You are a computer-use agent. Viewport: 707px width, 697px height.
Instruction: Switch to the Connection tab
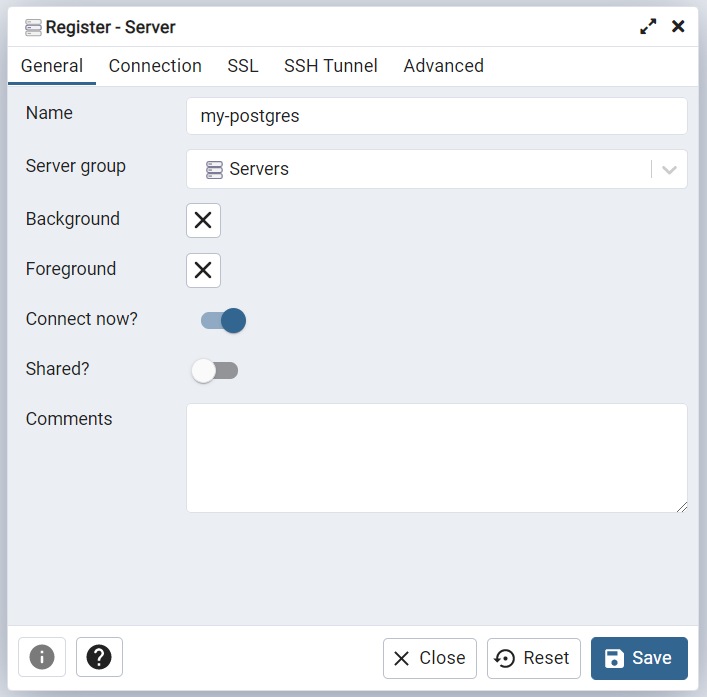click(155, 66)
